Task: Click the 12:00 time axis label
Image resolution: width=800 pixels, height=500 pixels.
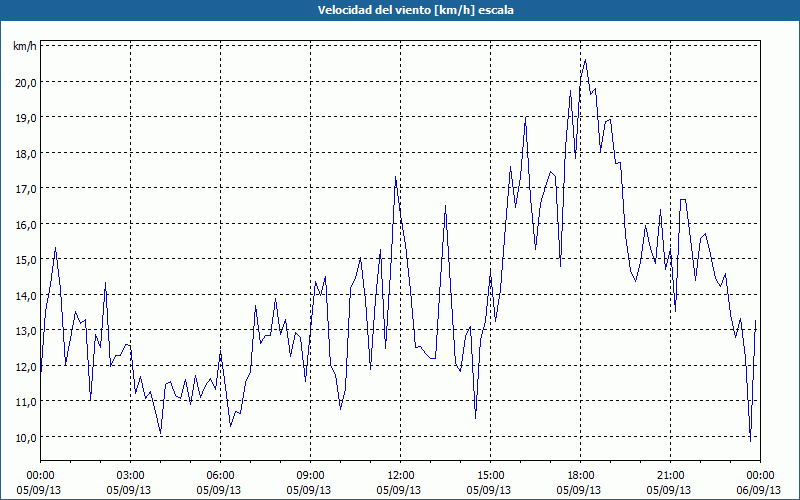Action: [401, 476]
